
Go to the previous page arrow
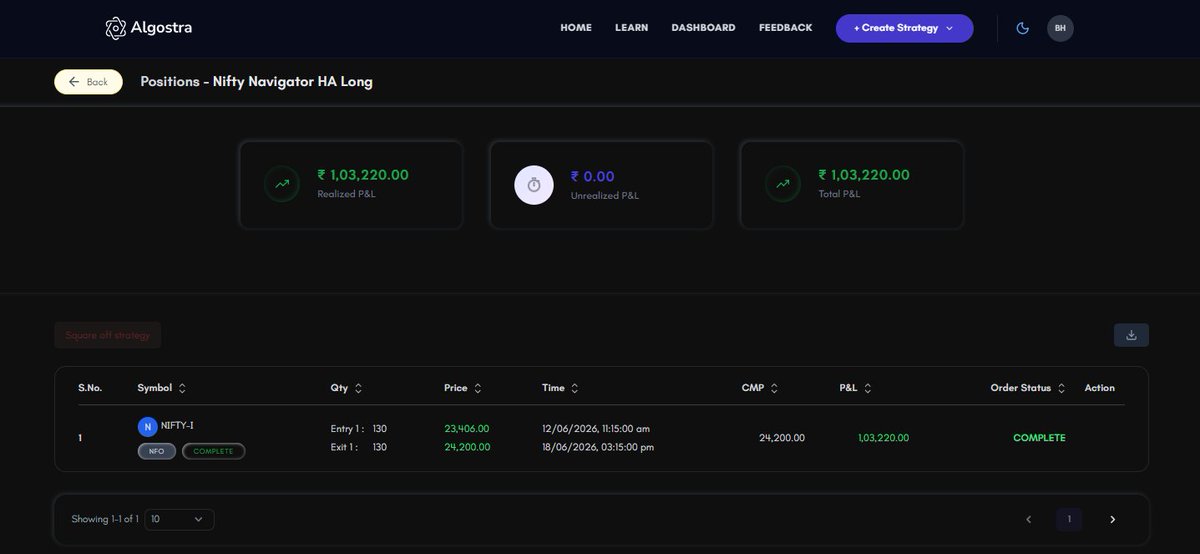tap(1028, 519)
